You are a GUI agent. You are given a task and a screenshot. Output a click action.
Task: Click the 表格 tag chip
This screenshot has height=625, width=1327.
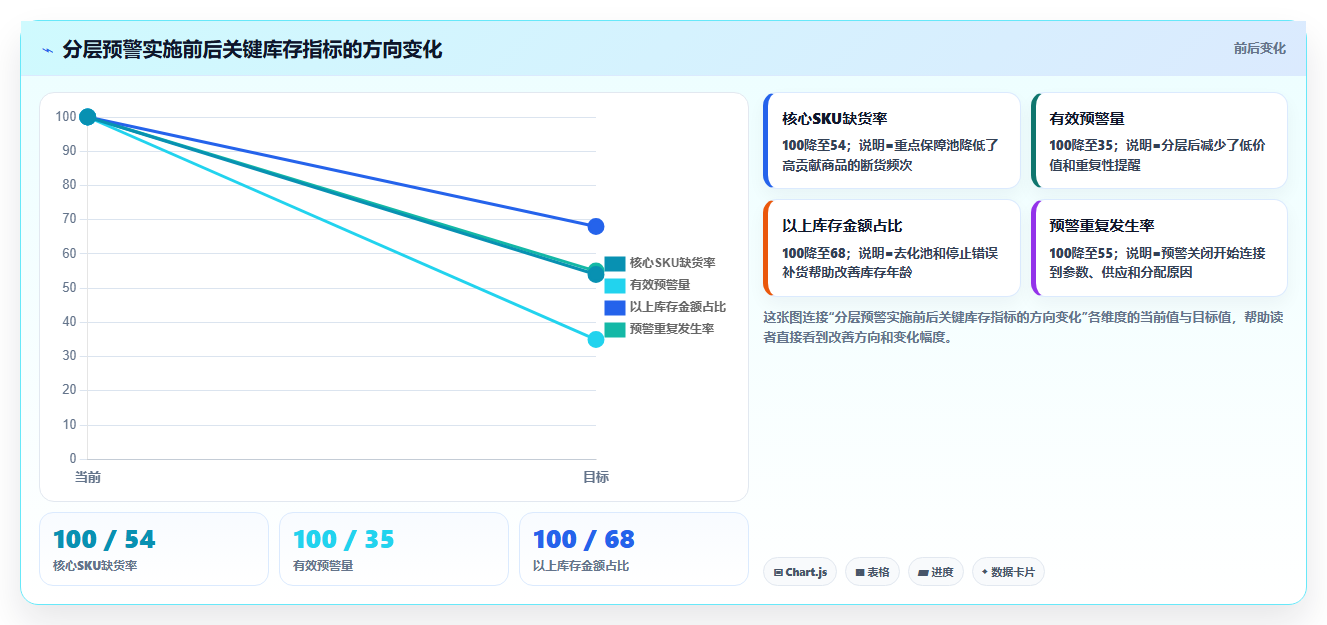tap(872, 572)
